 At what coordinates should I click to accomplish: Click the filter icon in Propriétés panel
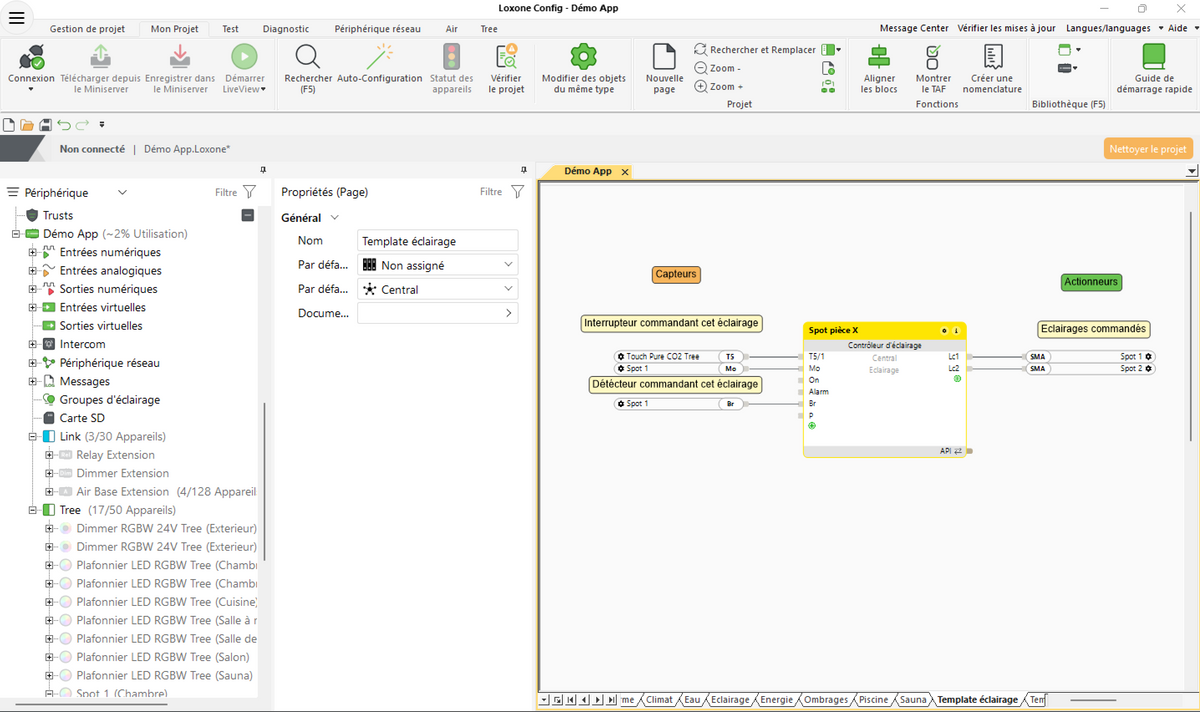[x=516, y=191]
